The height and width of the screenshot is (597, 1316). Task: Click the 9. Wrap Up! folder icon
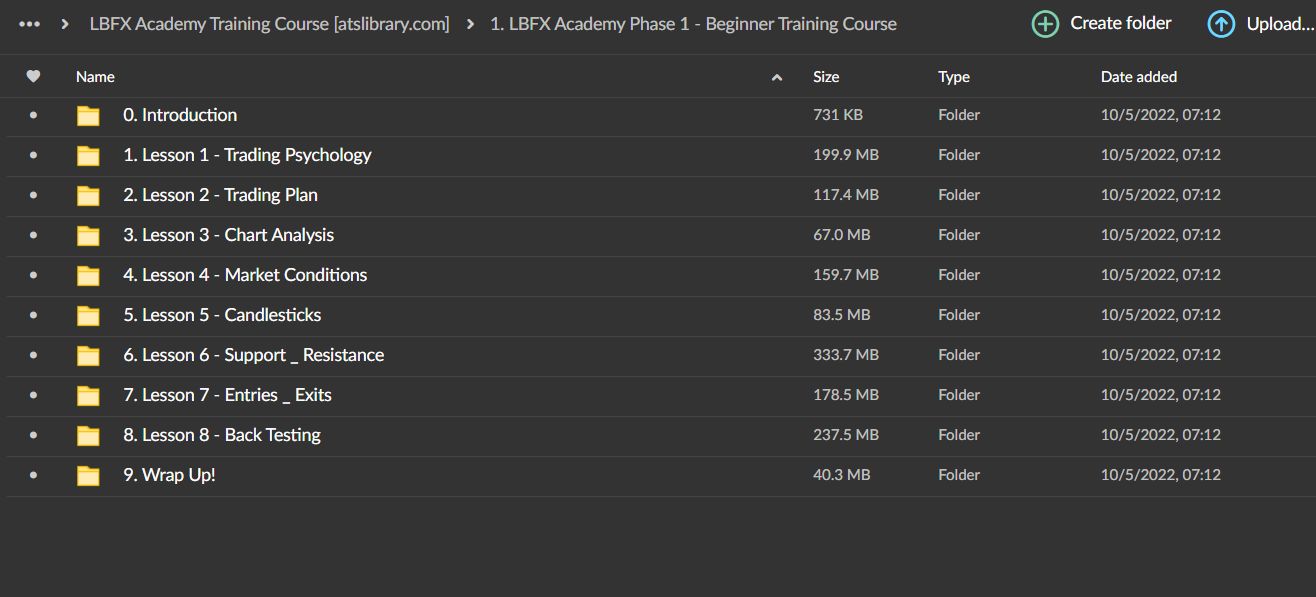89,476
